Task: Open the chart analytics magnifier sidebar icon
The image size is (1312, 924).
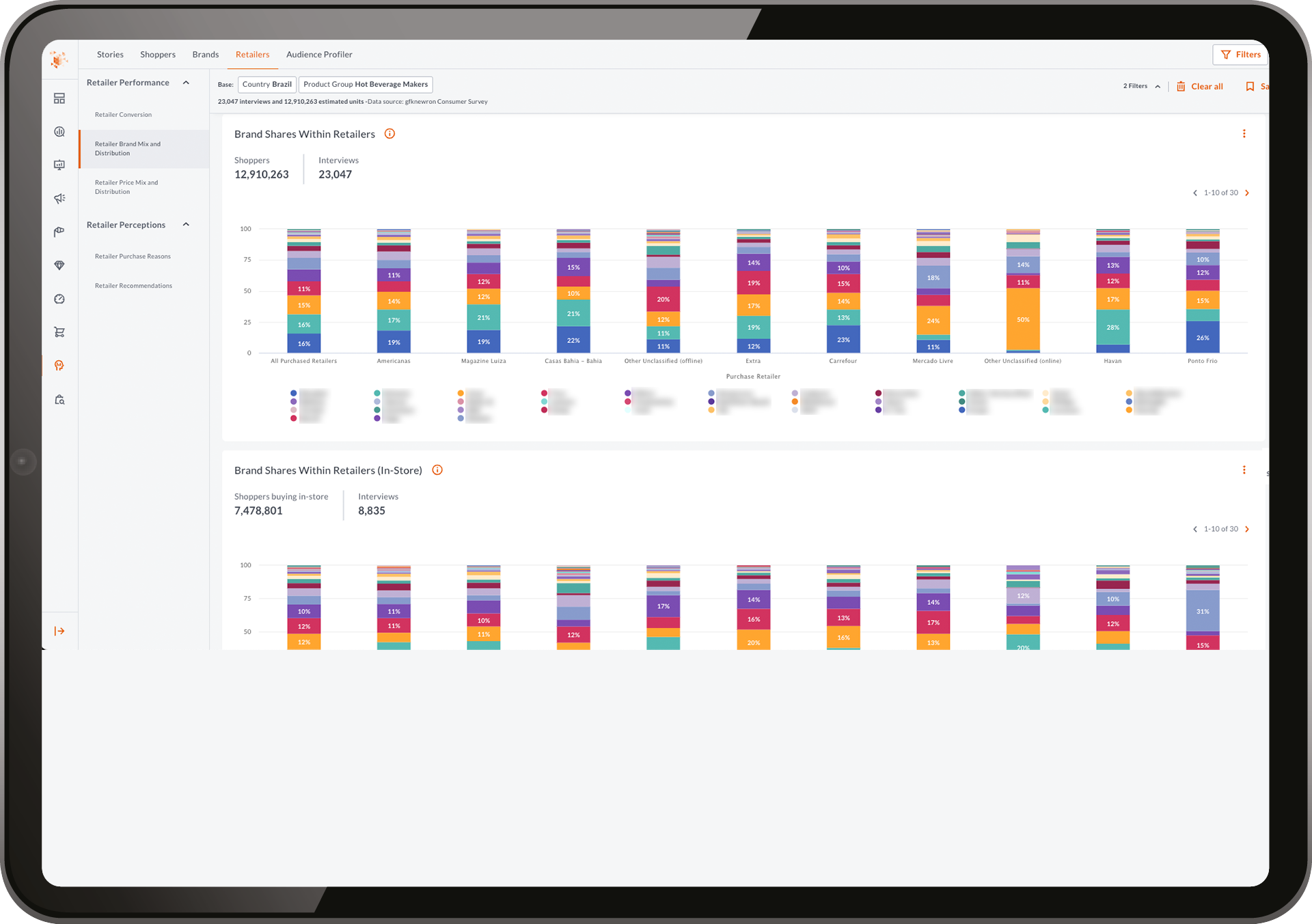Action: pyautogui.click(x=59, y=132)
